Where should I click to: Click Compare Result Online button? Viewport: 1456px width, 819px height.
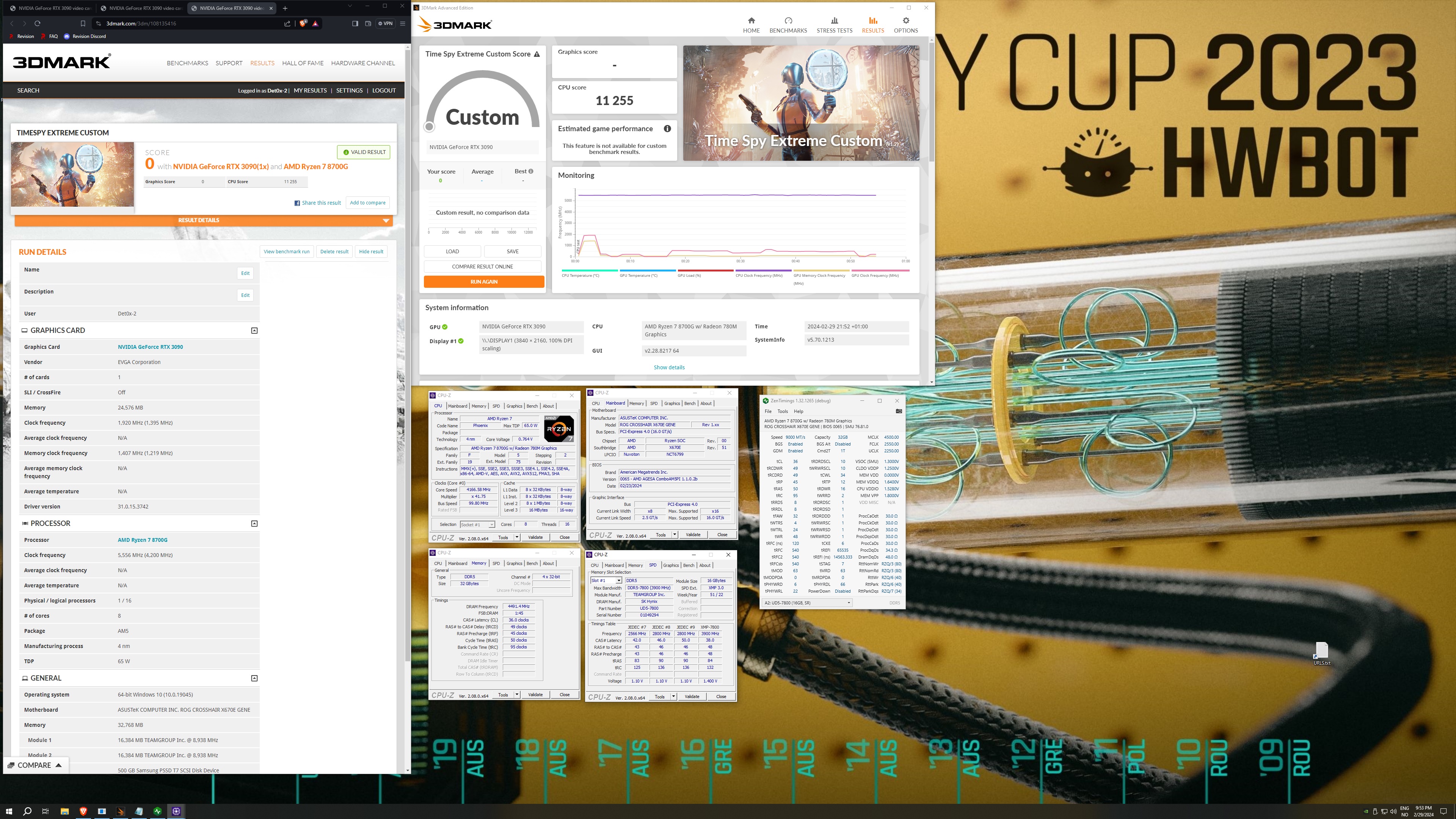pyautogui.click(x=482, y=266)
